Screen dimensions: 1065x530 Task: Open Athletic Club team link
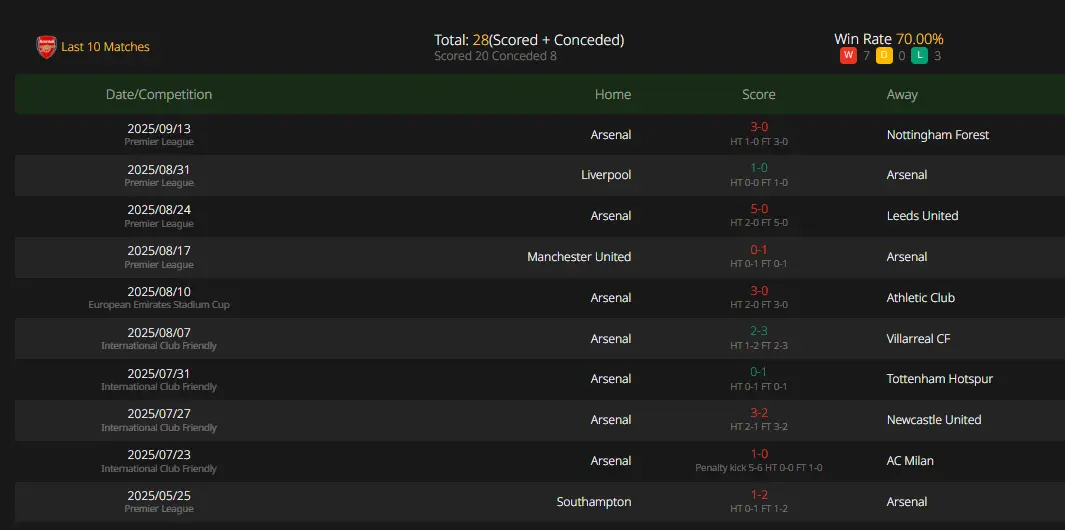coord(920,298)
